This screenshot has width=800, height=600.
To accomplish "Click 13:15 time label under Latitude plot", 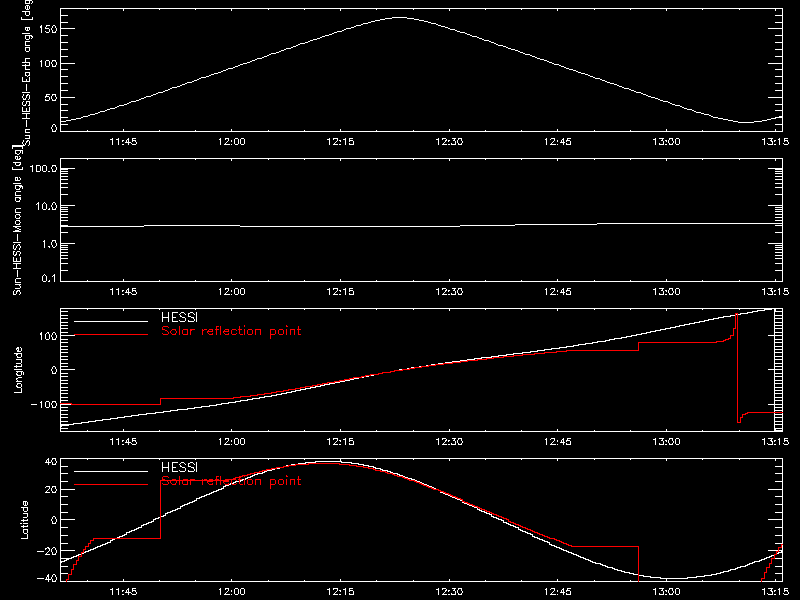I will [775, 592].
